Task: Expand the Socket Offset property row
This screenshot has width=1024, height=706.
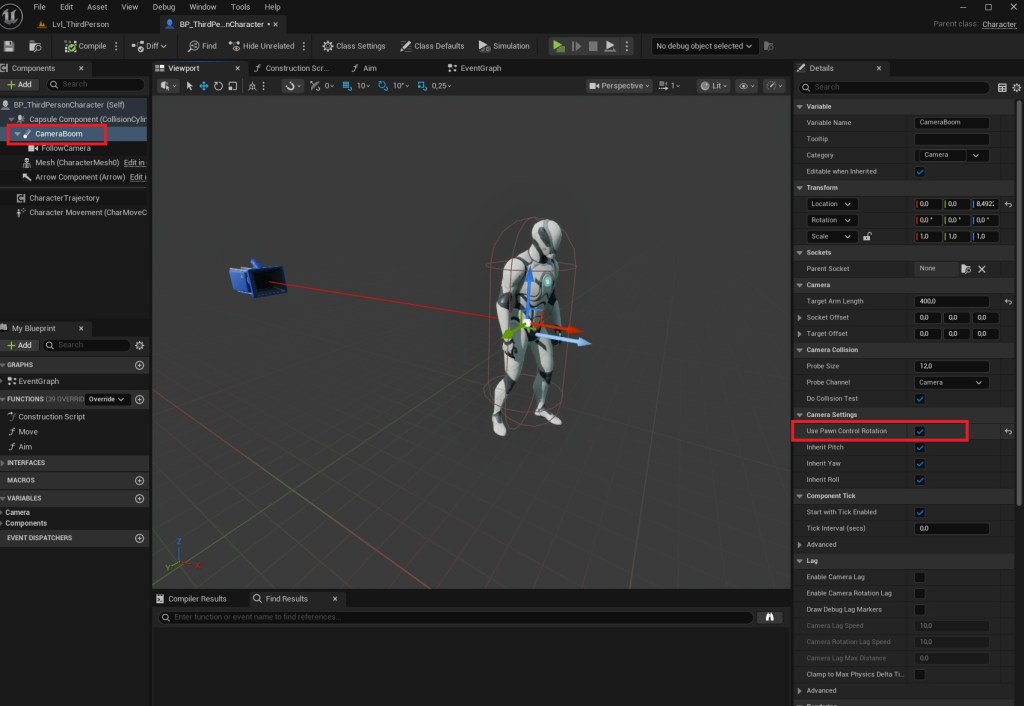Action: (799, 317)
